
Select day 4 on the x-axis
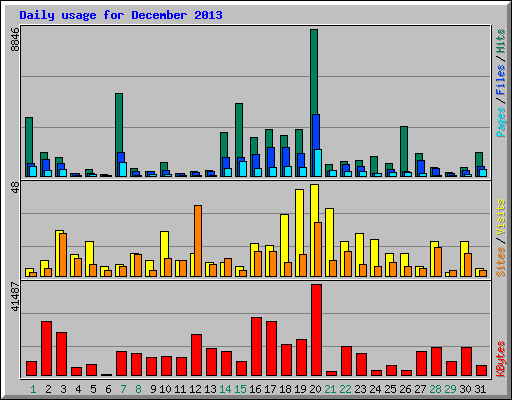[x=78, y=389]
